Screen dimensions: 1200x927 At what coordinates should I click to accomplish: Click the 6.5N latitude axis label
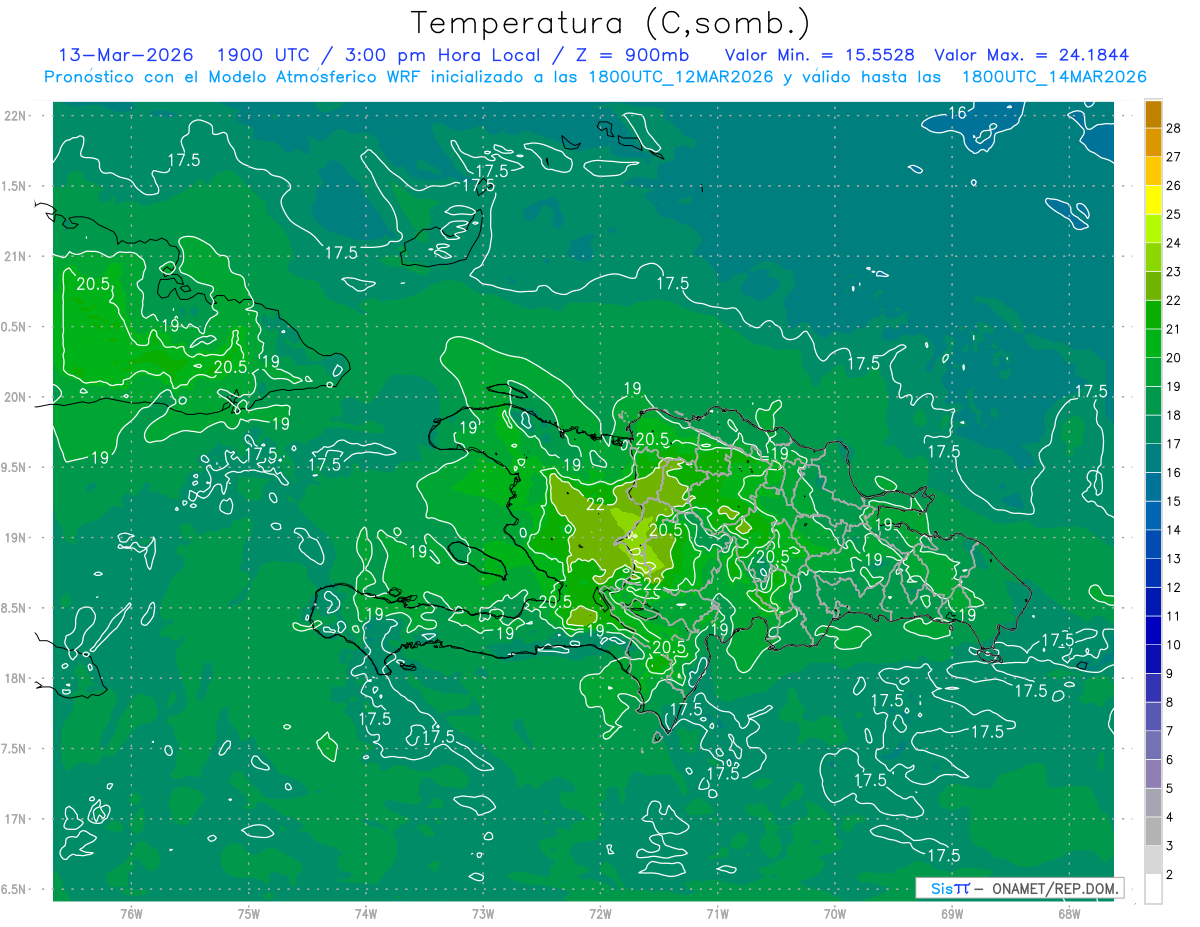tap(15, 889)
